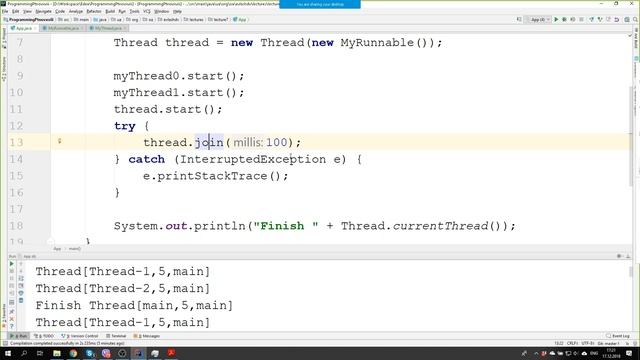Screen dimensions: 640x360
Task: Click the VCS update project icon
Action: [x=591, y=20]
